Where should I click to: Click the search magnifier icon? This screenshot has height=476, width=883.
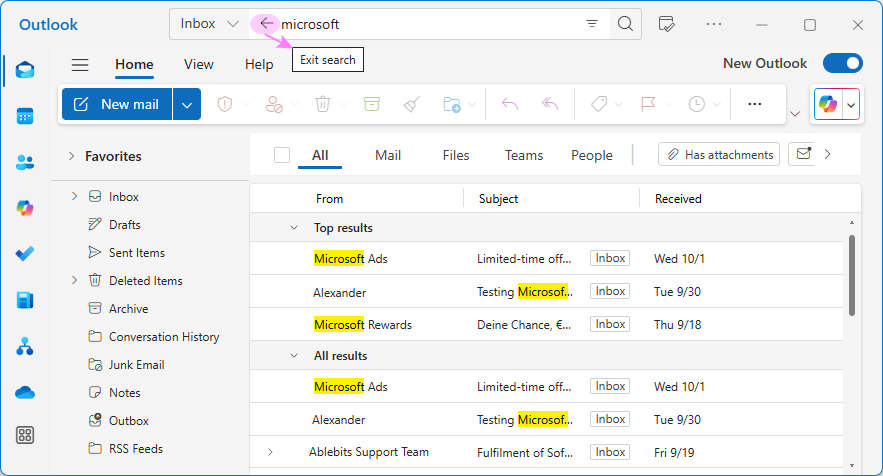[625, 24]
